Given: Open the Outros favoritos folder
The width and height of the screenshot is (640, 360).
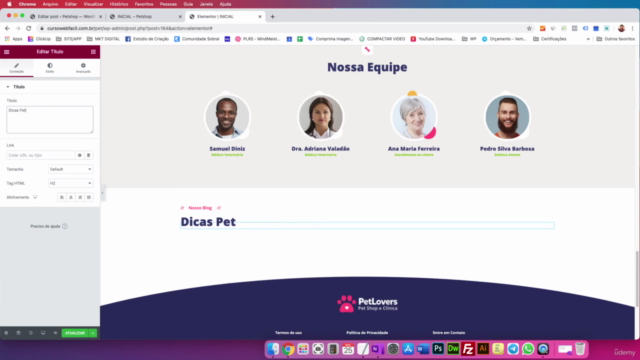Looking at the screenshot, I should [616, 39].
